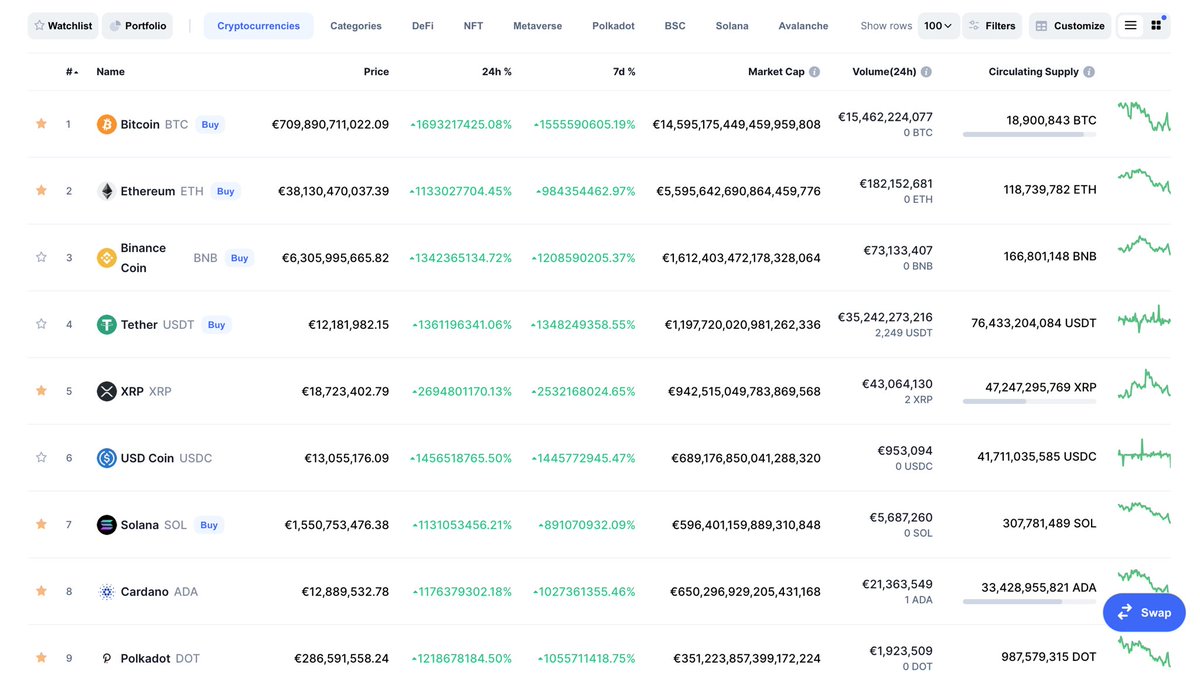Switch to the Avalanche tab
The height and width of the screenshot is (681, 1200).
pyautogui.click(x=803, y=26)
